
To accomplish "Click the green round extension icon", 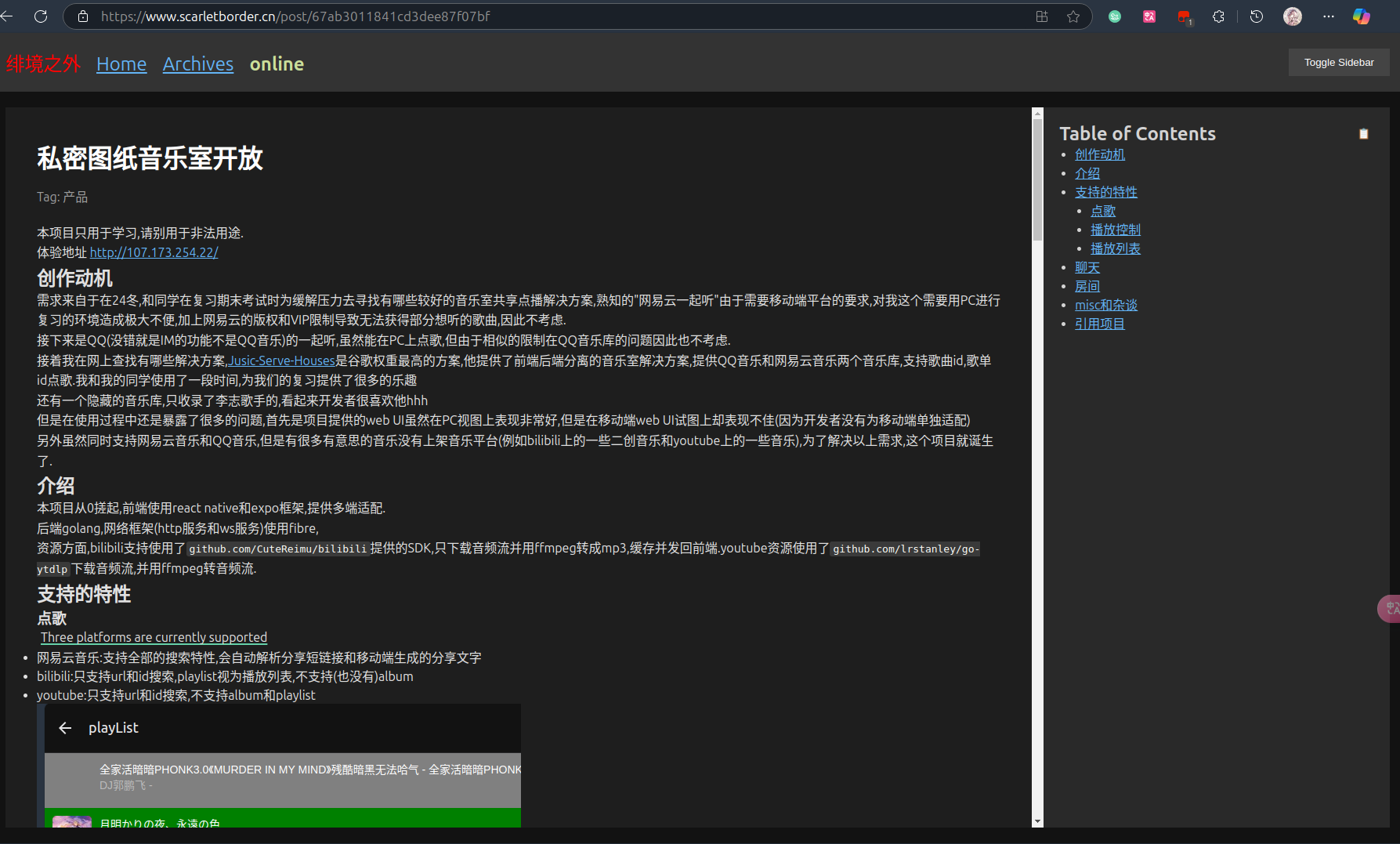I will pyautogui.click(x=1115, y=16).
